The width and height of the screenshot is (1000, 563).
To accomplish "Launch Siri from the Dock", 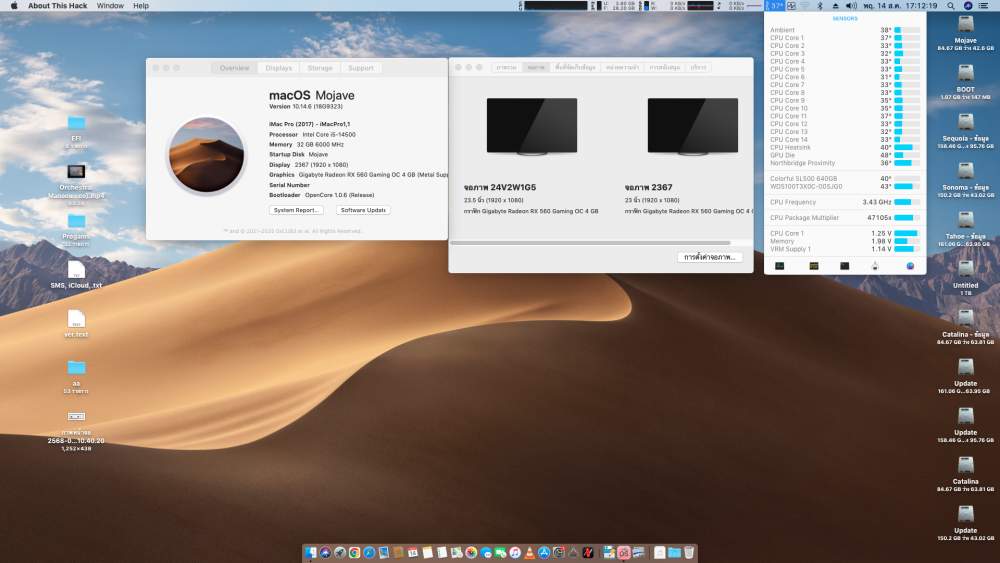I will pos(325,553).
